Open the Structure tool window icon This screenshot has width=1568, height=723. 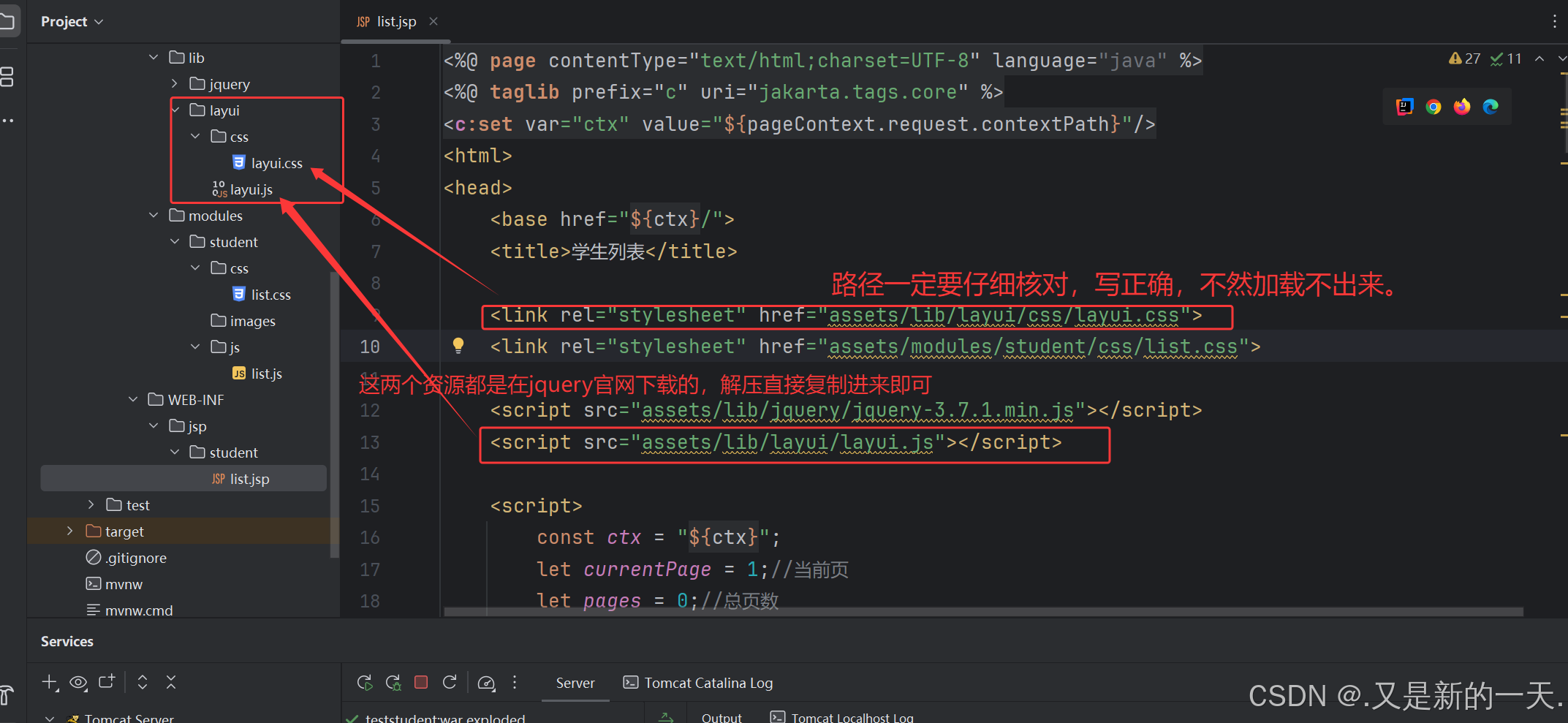point(7,77)
